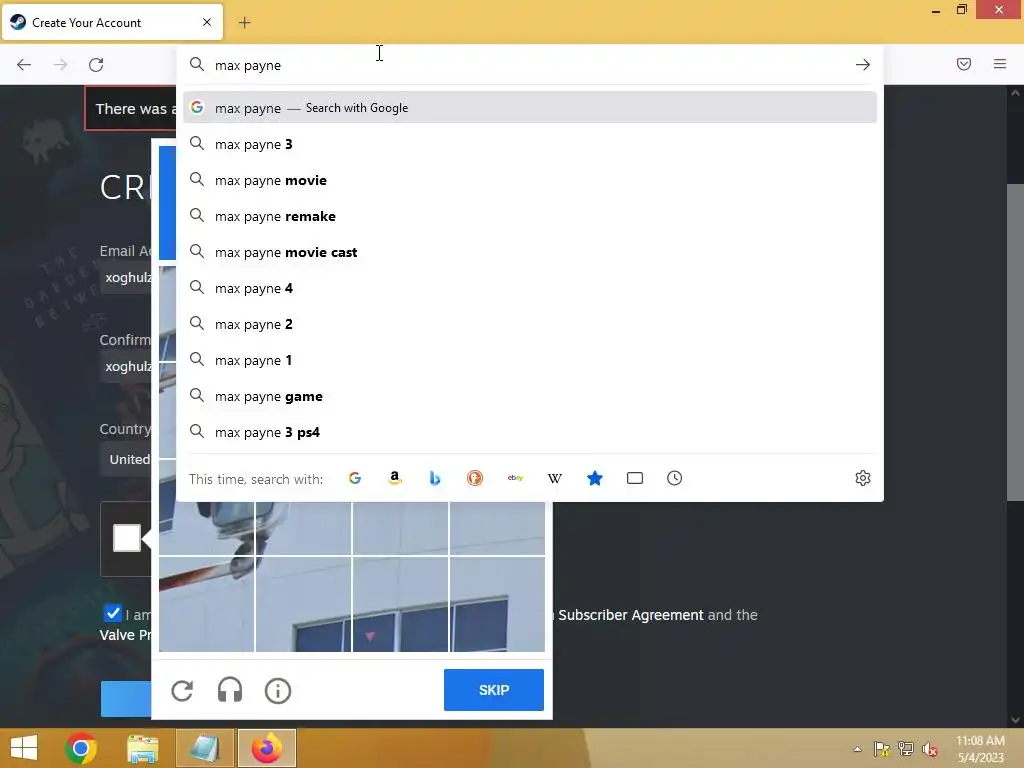Screen dimensions: 1024x768
Task: Open the Subscriber Agreement link
Action: click(x=630, y=615)
